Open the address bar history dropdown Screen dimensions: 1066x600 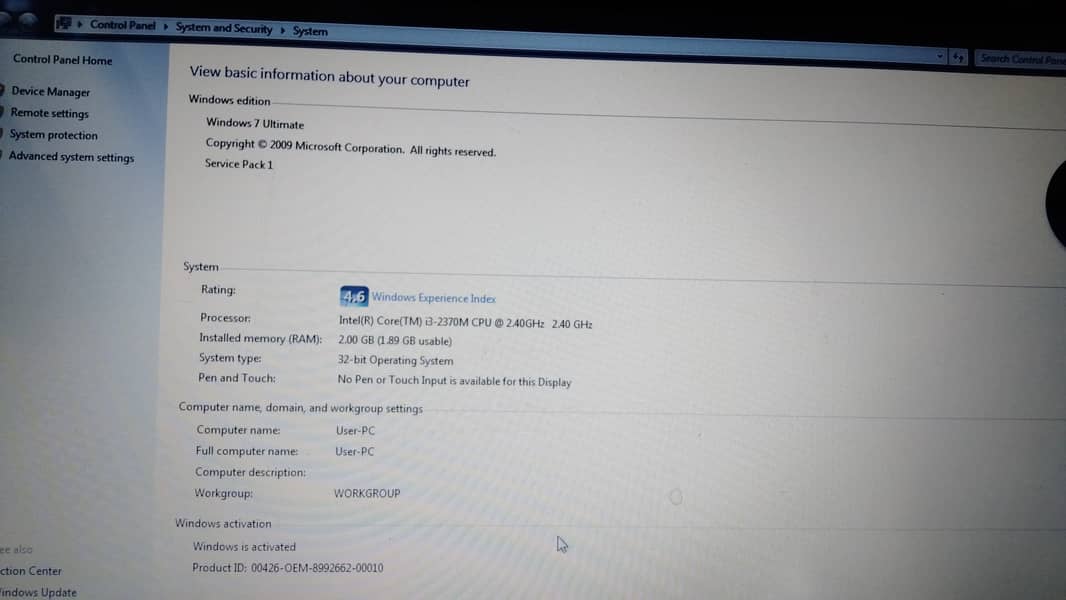[940, 57]
